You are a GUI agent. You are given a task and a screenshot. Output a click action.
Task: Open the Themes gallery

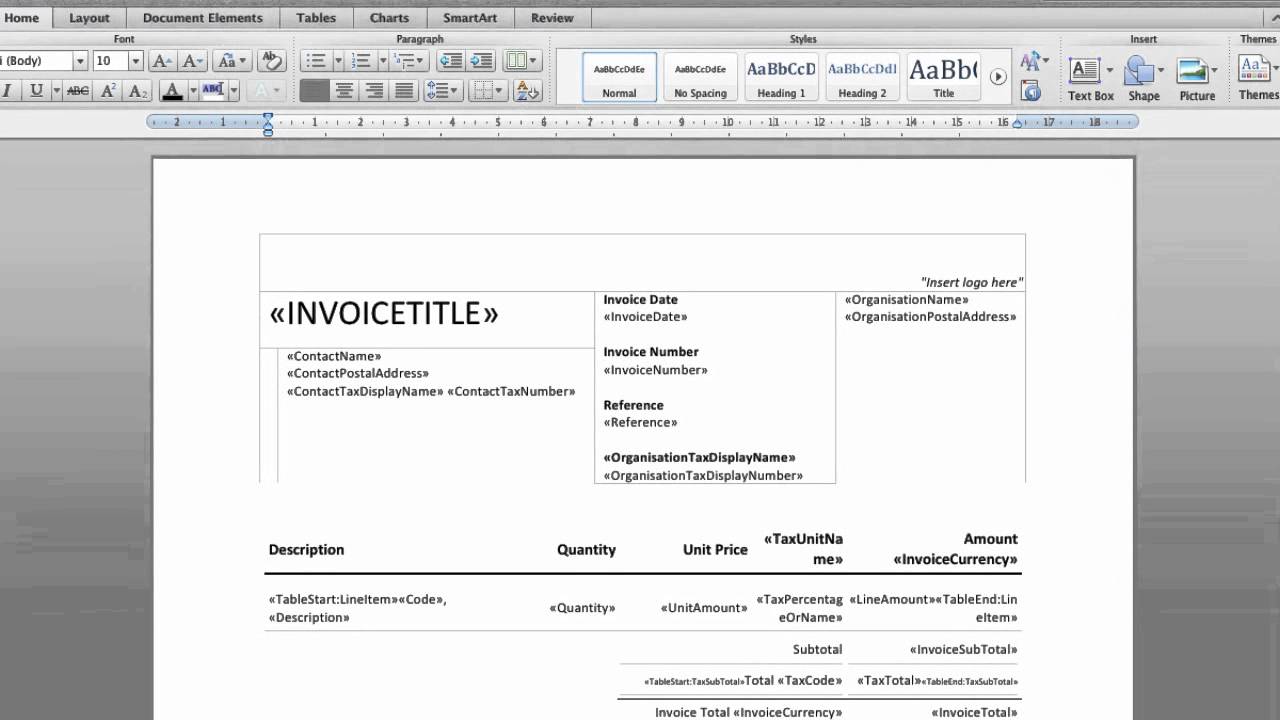[1257, 77]
